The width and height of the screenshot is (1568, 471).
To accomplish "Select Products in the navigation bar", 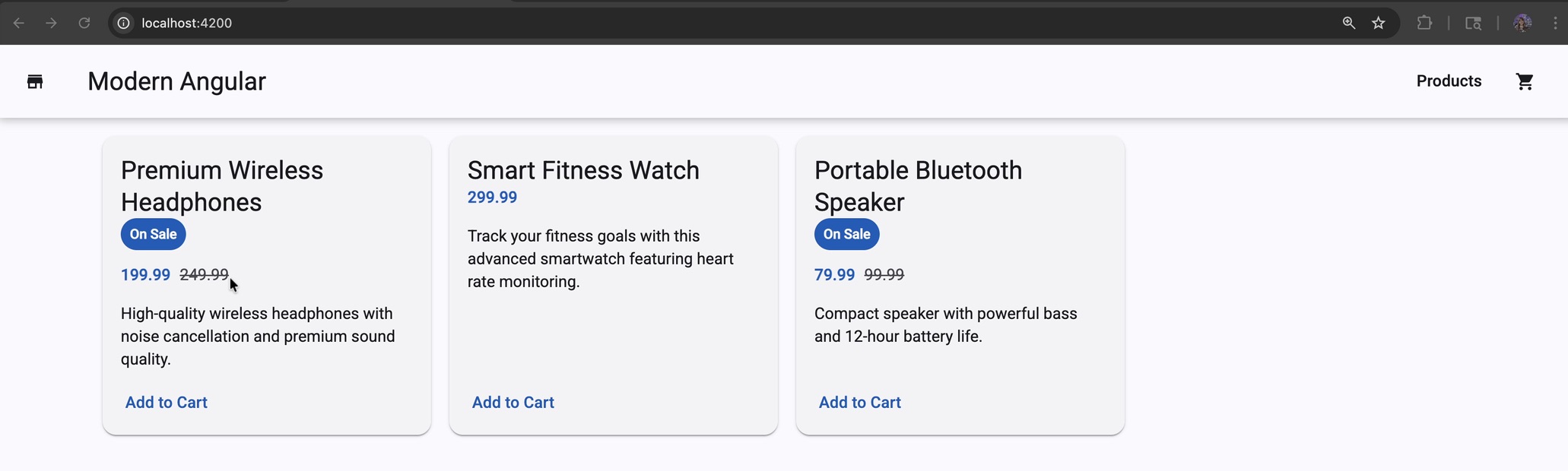I will 1448,81.
